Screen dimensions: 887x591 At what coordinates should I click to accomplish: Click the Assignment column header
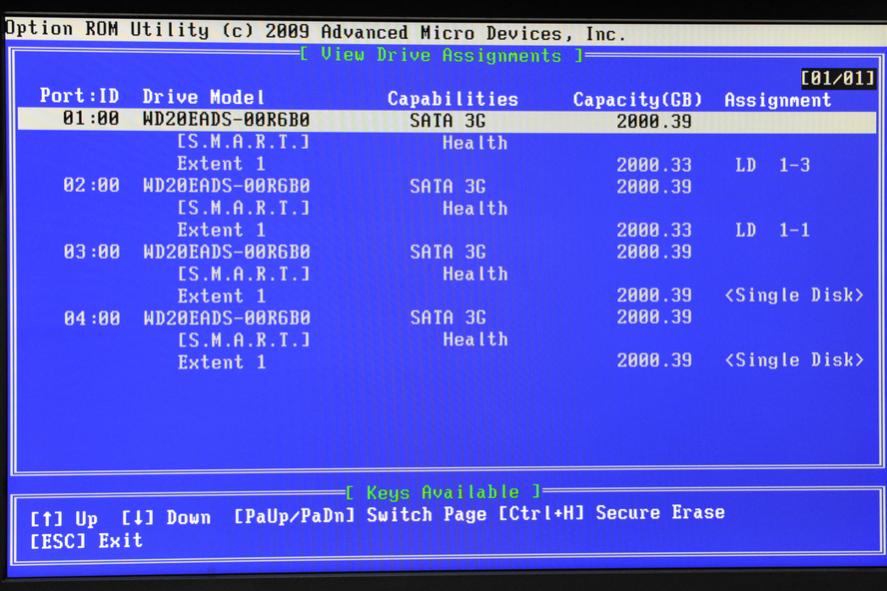778,100
